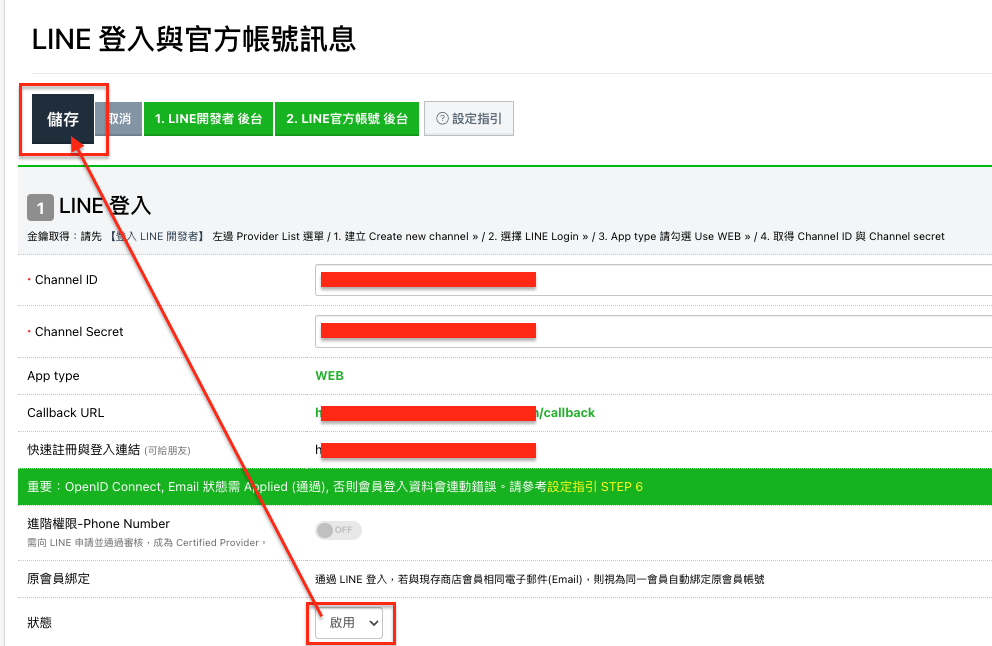
Task: Click the Channel ID label
Action: click(x=66, y=280)
